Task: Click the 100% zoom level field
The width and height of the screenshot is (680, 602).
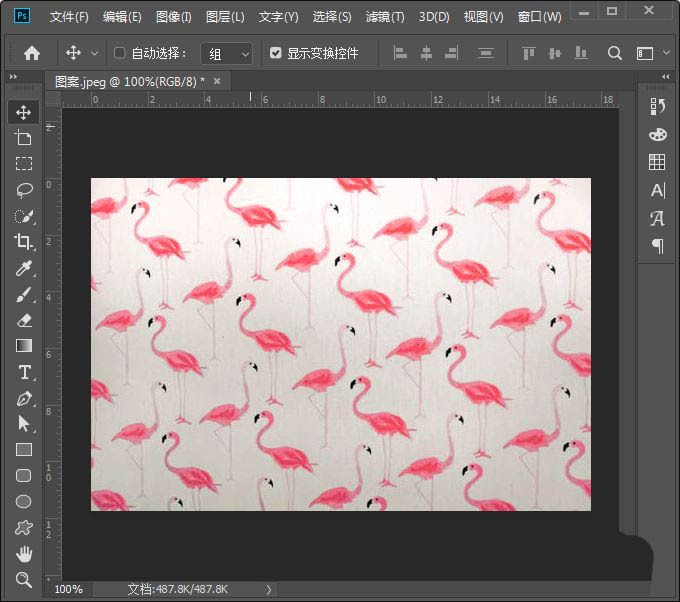Action: (x=69, y=589)
